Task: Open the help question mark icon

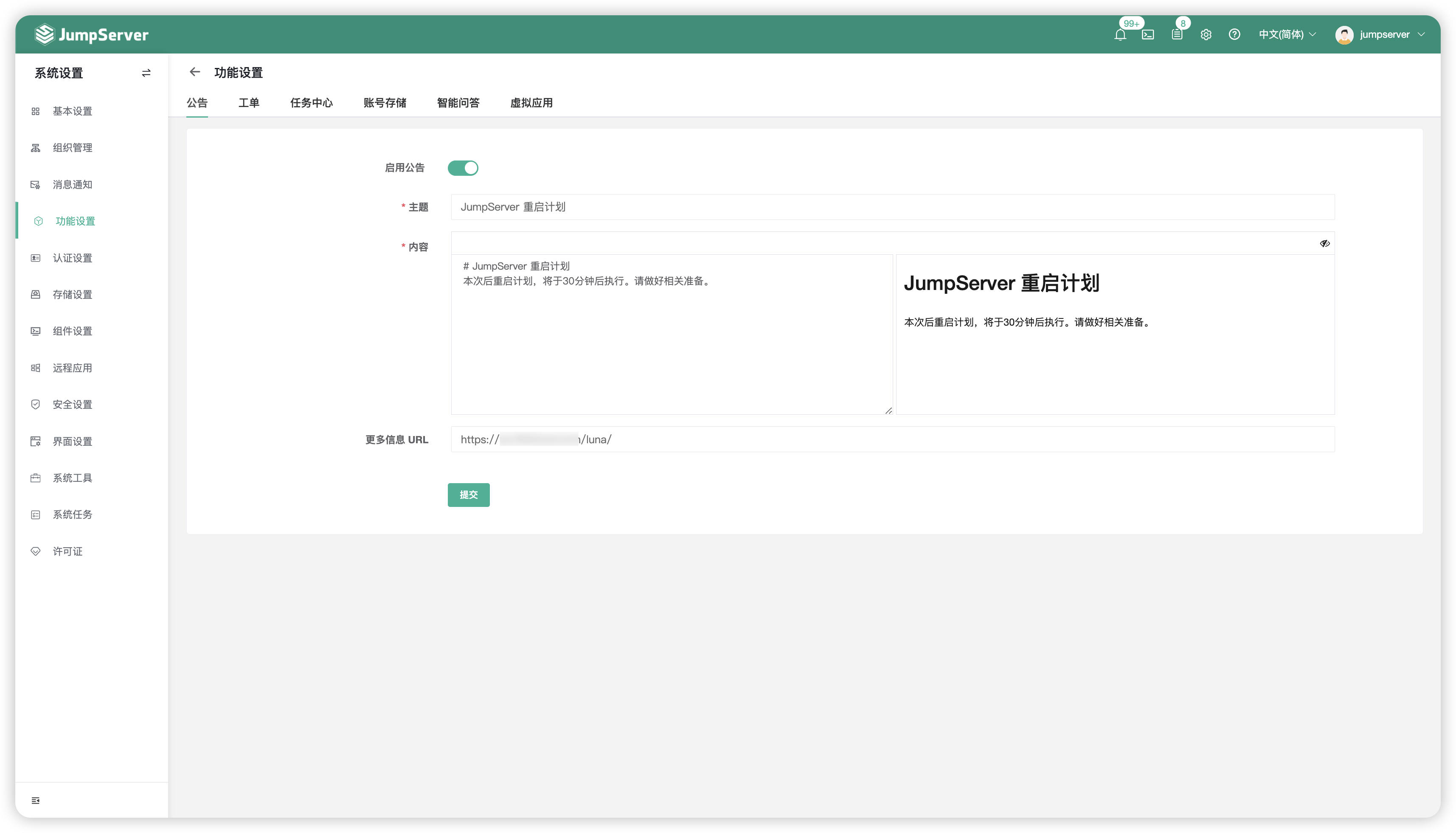Action: pos(1234,34)
